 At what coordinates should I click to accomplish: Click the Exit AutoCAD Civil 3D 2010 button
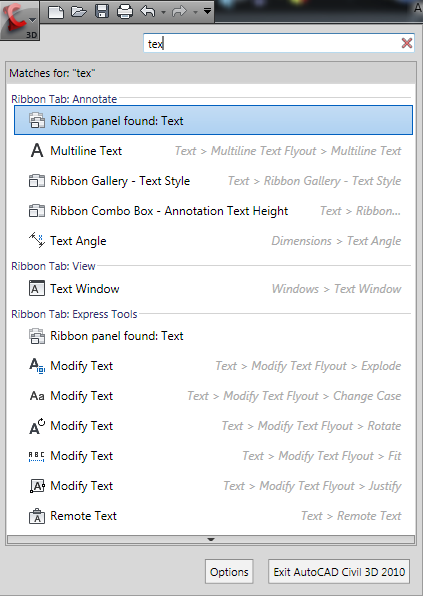pos(339,571)
